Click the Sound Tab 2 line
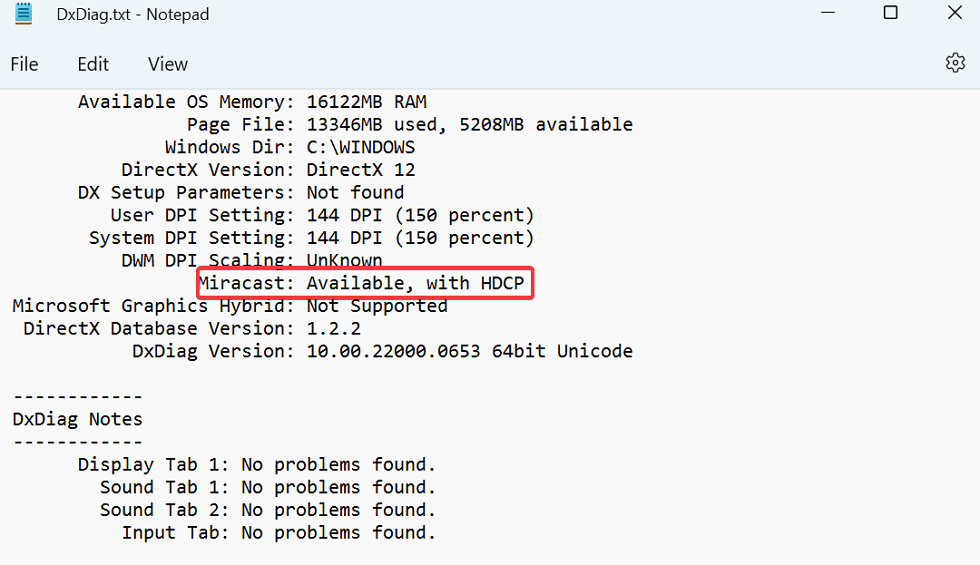Image resolution: width=980 pixels, height=565 pixels. [268, 510]
